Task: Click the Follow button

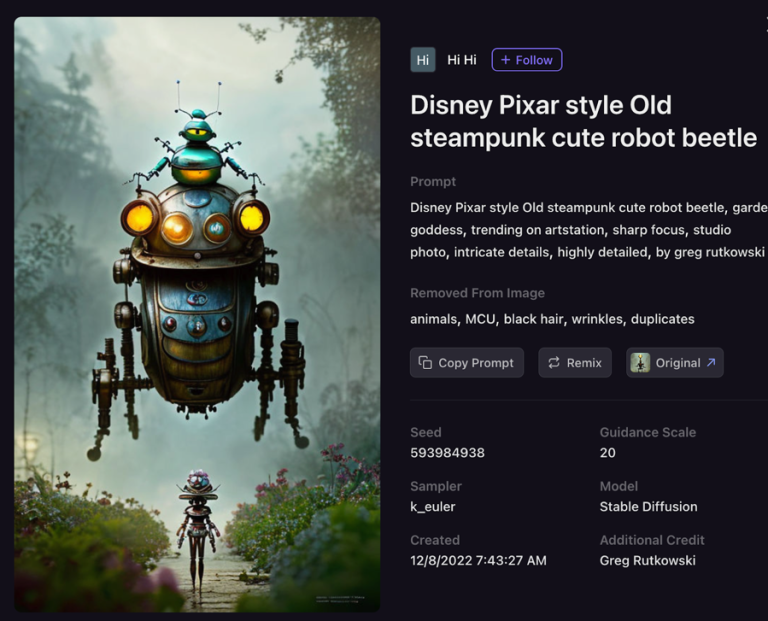Action: click(x=527, y=60)
